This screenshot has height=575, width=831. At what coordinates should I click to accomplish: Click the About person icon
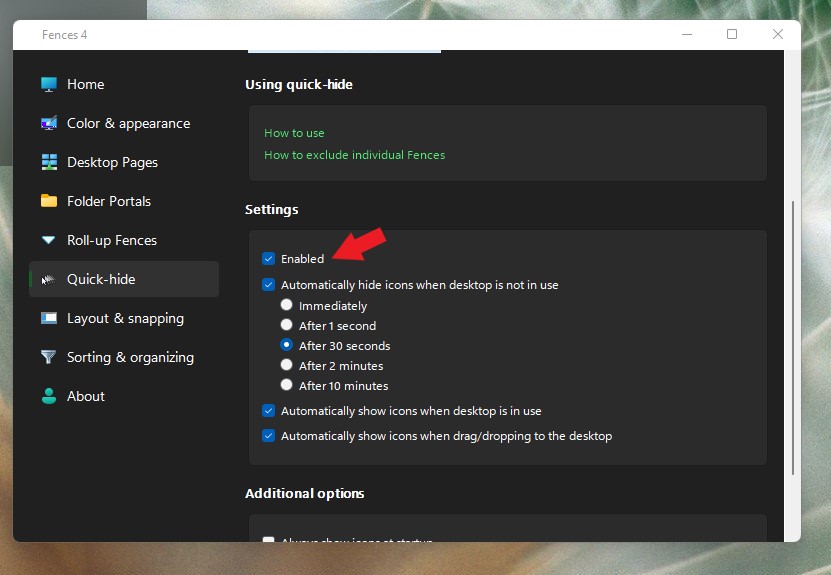(49, 396)
